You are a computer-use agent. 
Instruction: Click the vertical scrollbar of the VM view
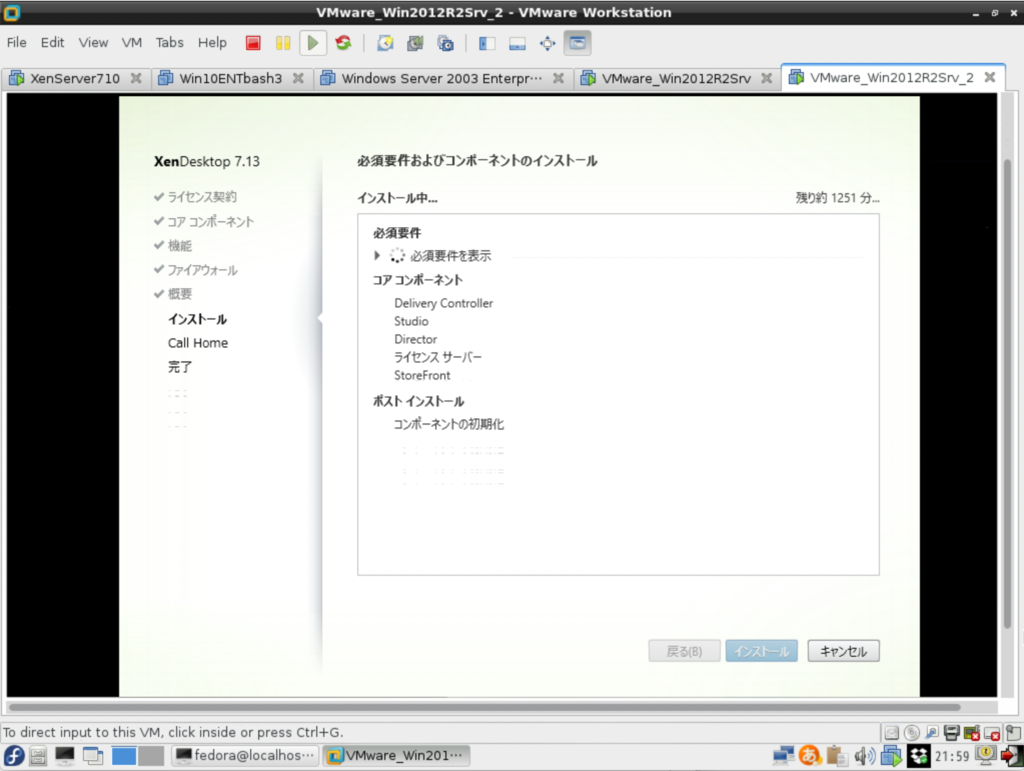(x=1008, y=394)
